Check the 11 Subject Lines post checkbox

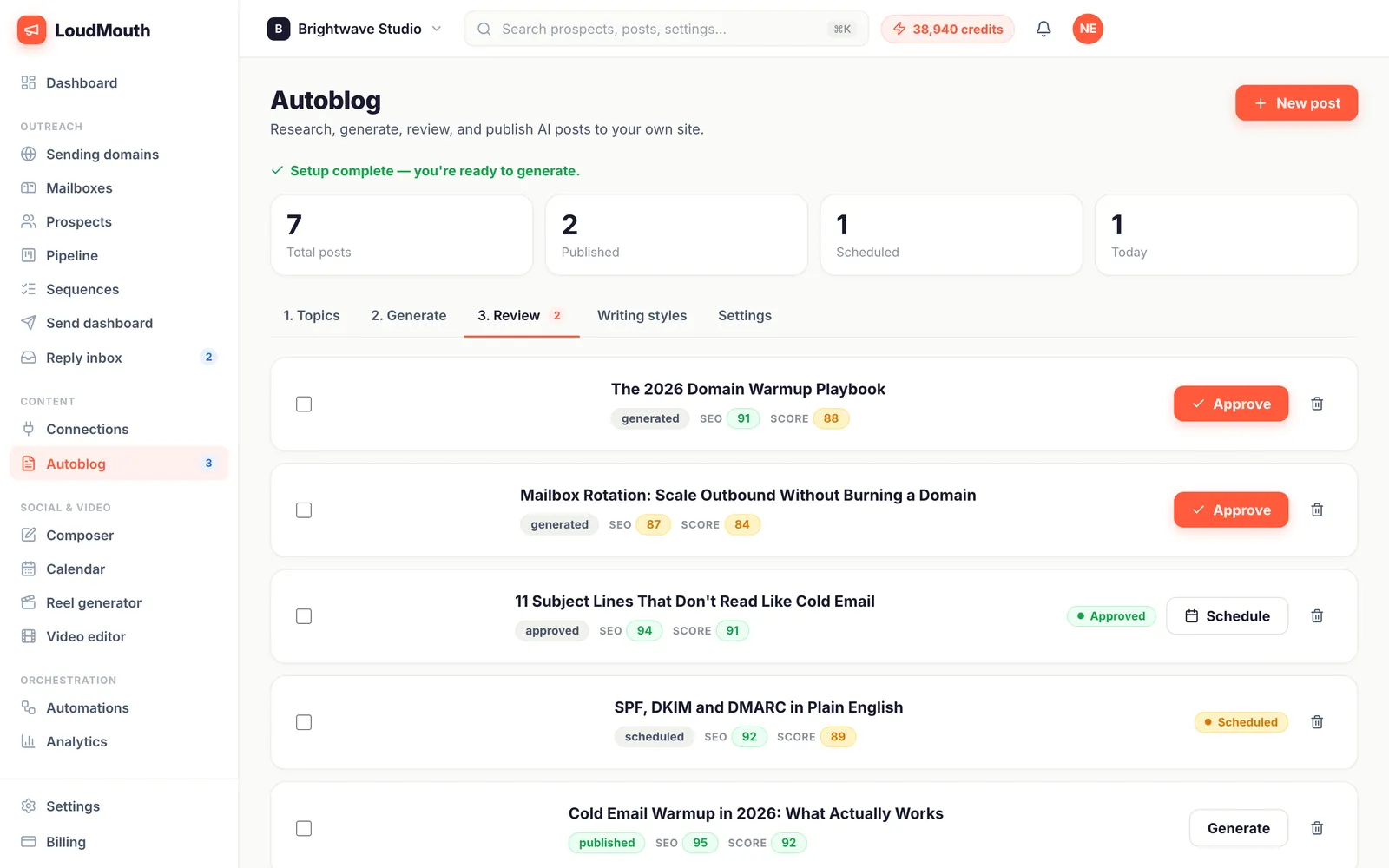pyautogui.click(x=304, y=616)
